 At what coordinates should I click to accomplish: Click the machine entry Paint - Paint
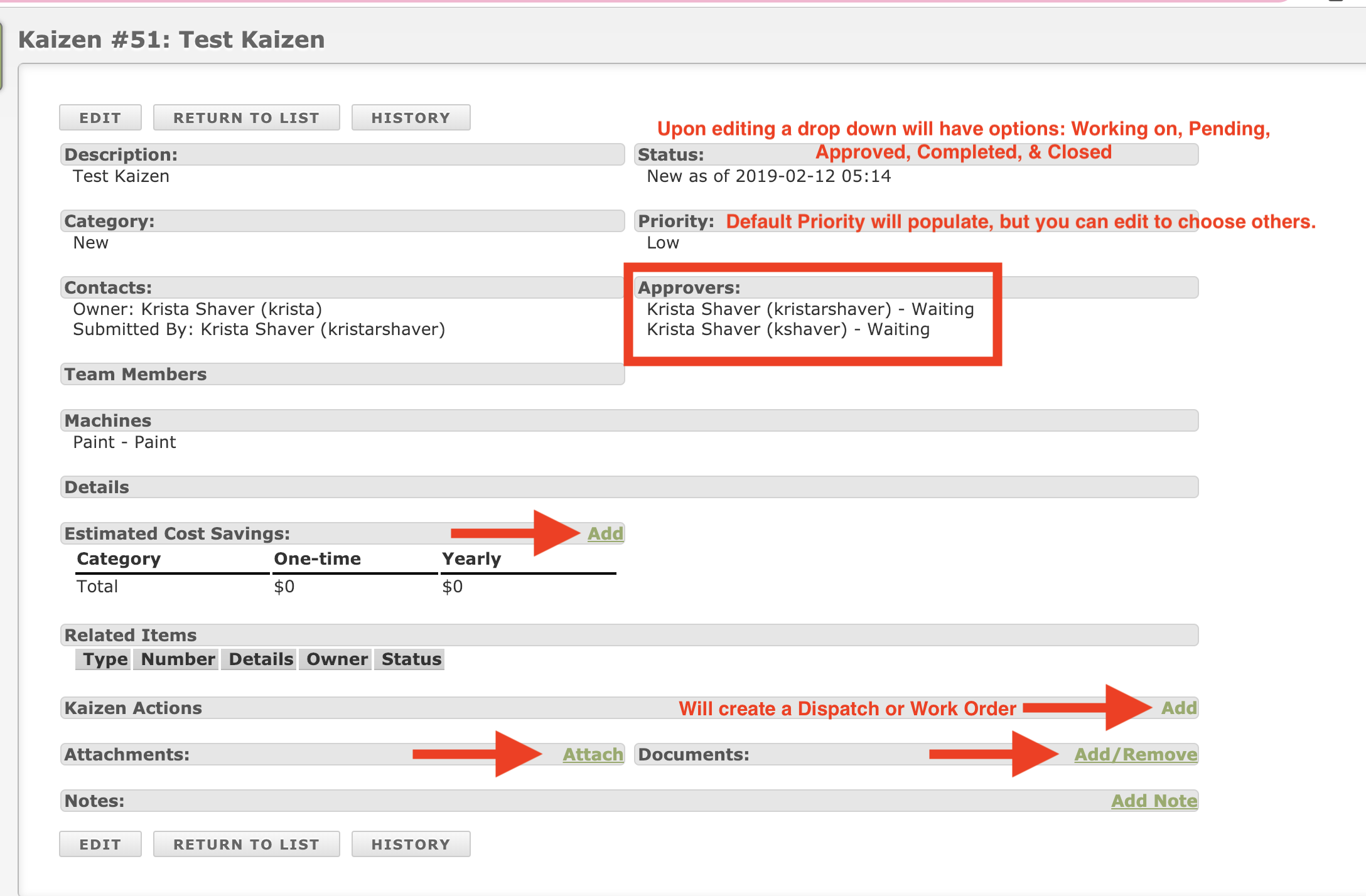[x=124, y=442]
